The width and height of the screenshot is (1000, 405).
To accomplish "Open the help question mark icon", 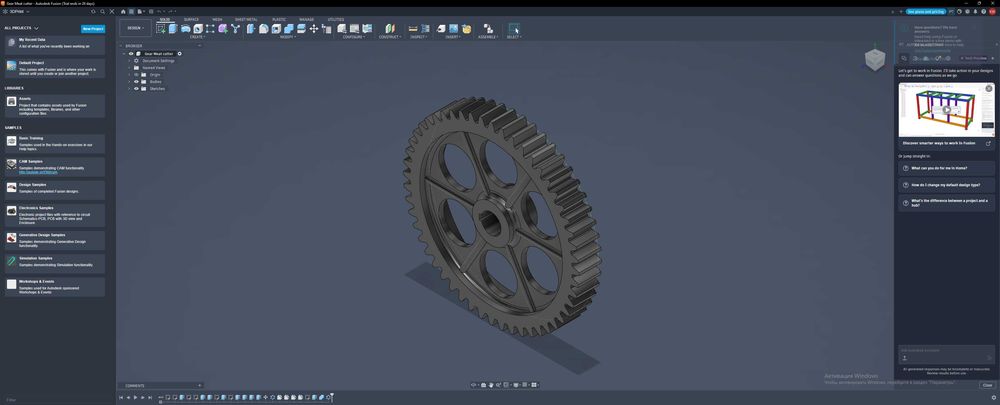I will pos(983,11).
